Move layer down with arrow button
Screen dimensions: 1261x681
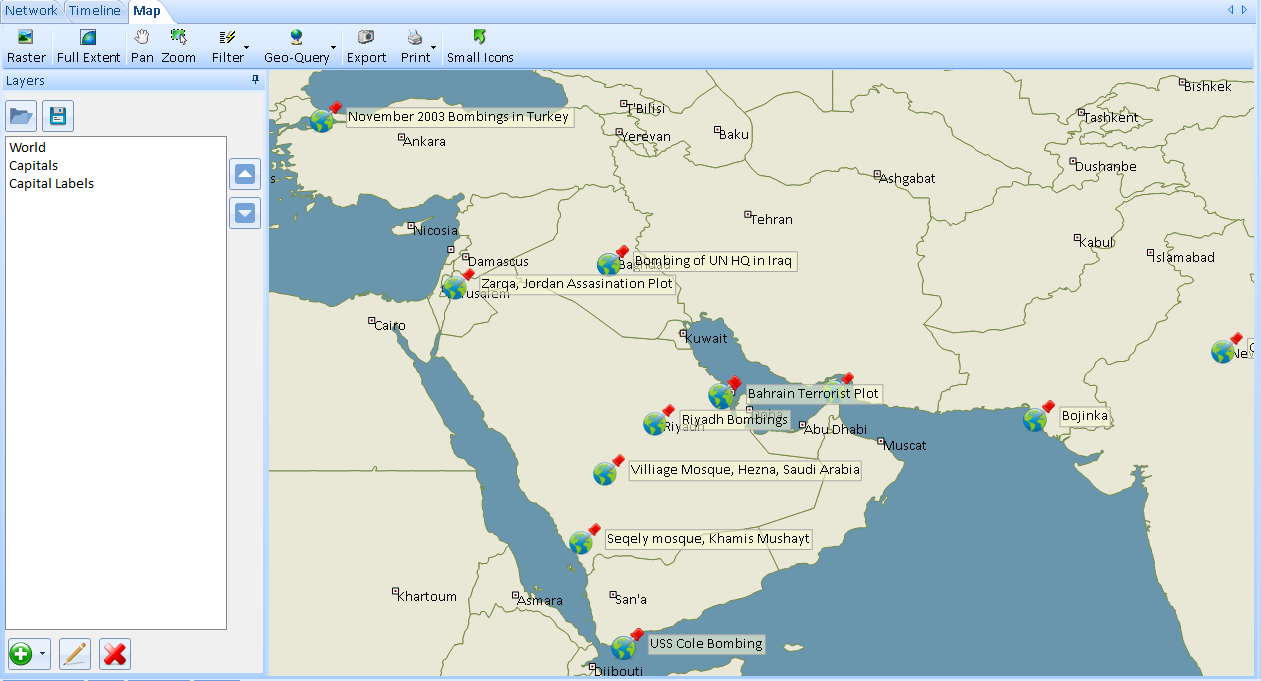[x=245, y=213]
